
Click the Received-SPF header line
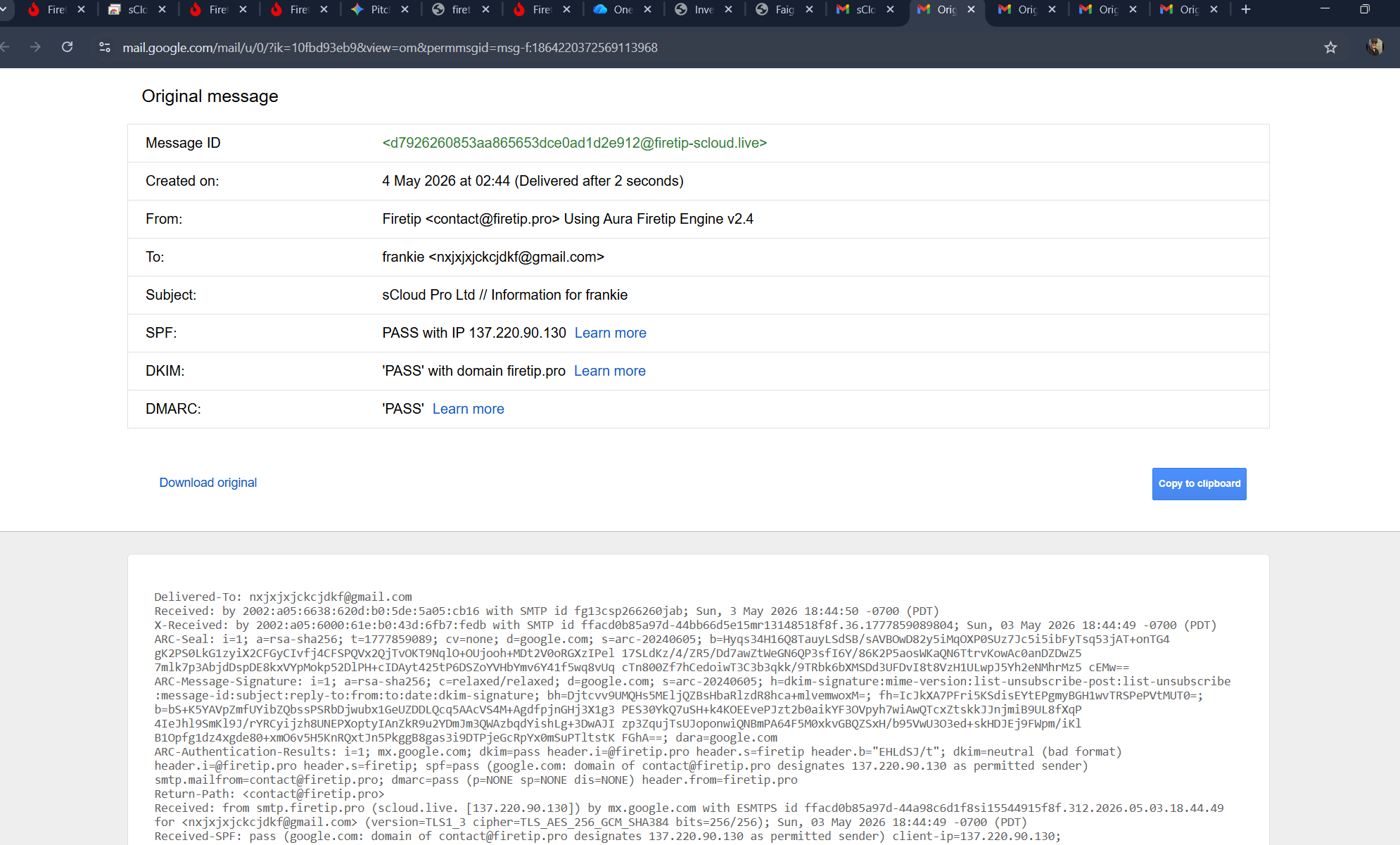coord(607,836)
